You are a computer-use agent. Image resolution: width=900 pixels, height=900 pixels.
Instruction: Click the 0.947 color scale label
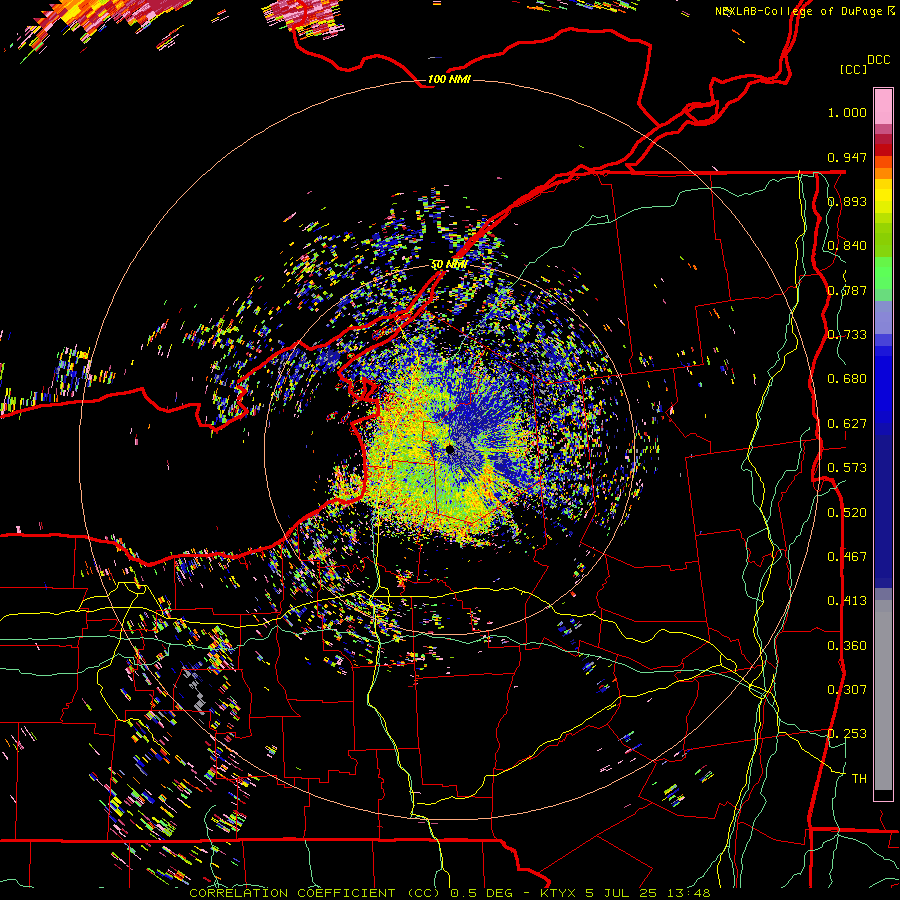click(847, 157)
